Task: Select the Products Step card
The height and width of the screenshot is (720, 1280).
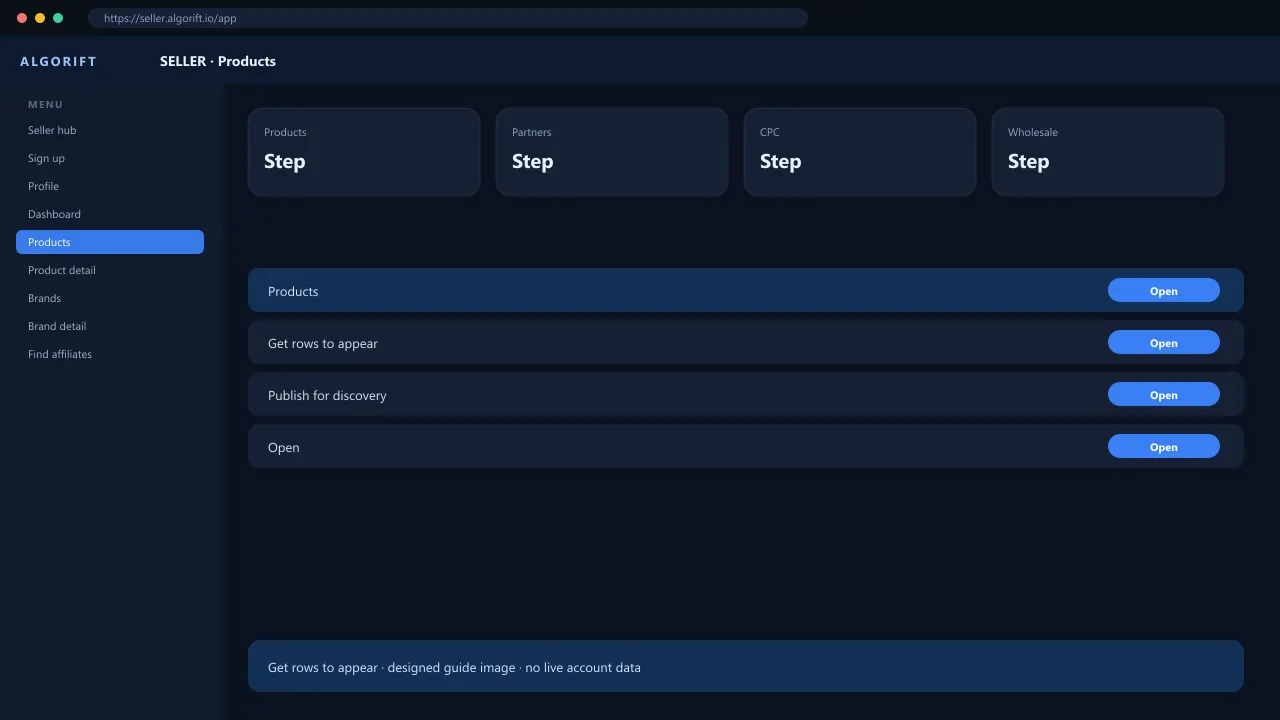Action: pyautogui.click(x=364, y=152)
